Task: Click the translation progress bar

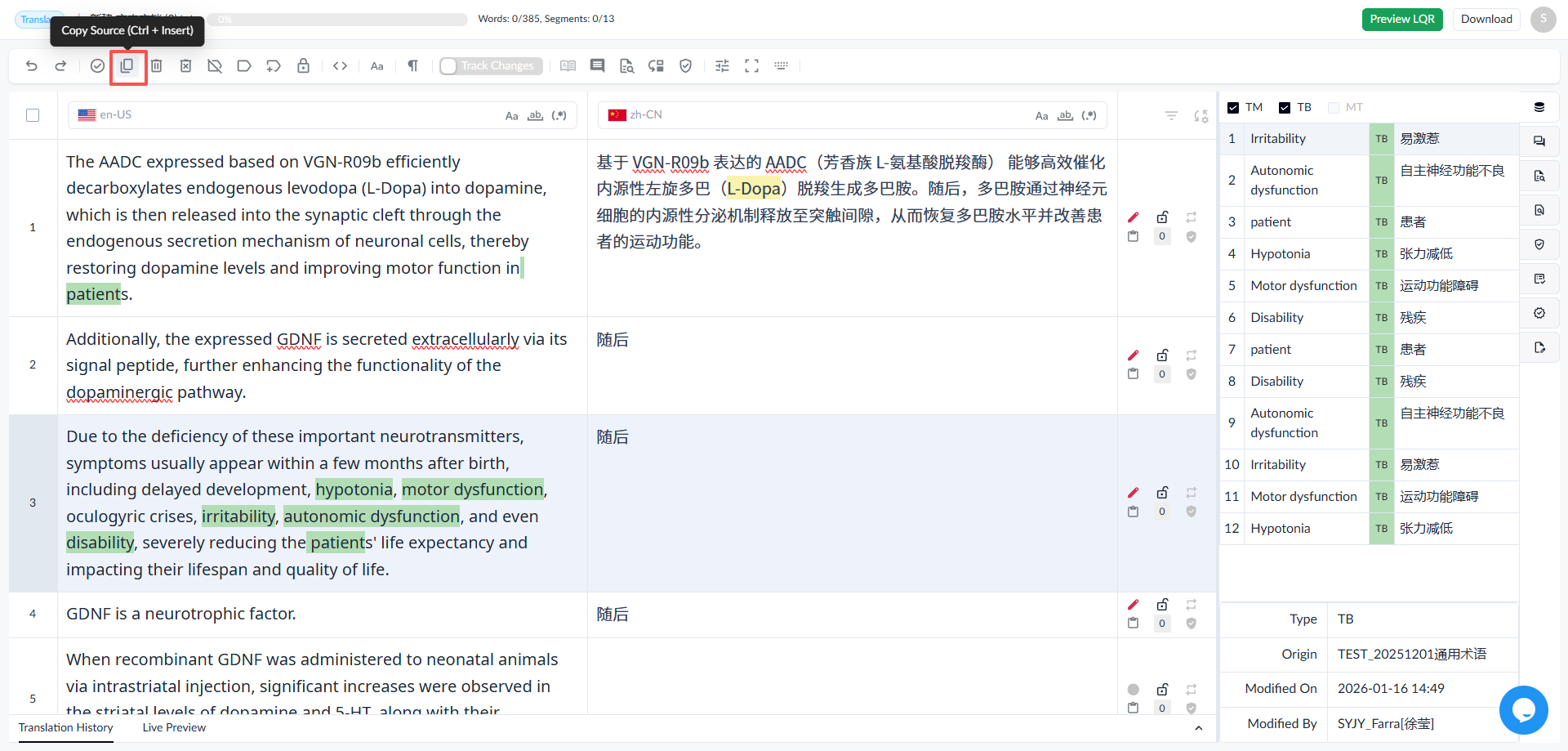Action: click(337, 19)
